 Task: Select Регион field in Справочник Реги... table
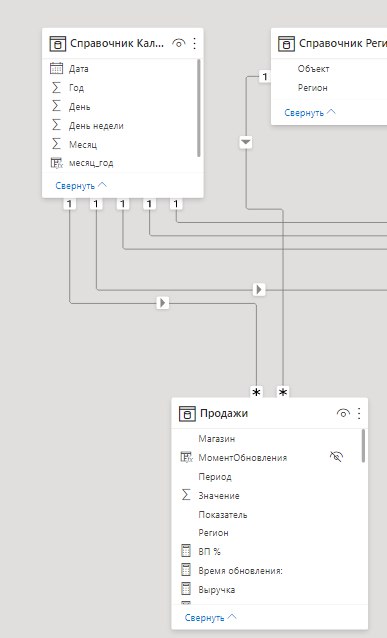[313, 88]
